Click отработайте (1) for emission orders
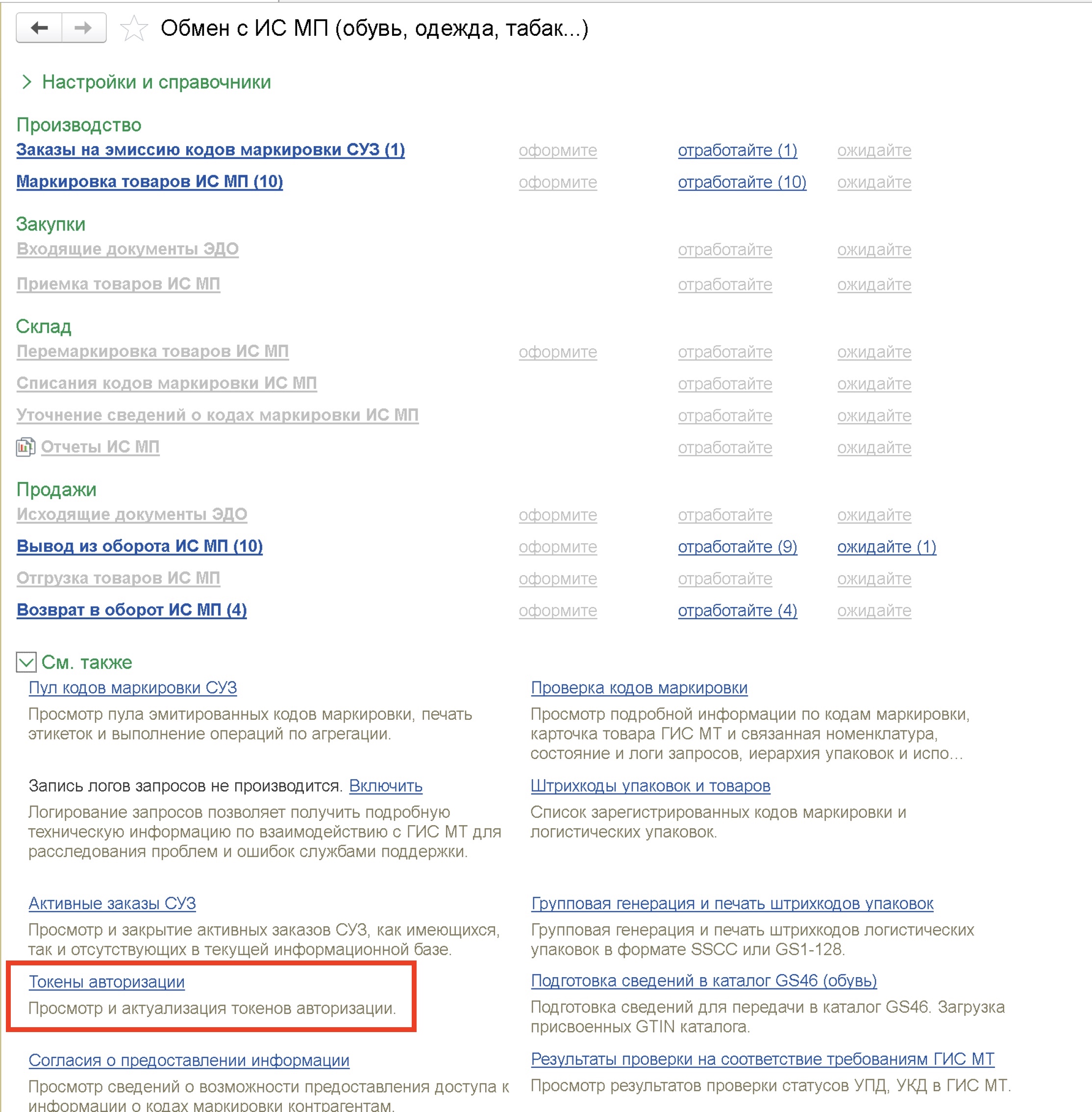 [x=738, y=151]
